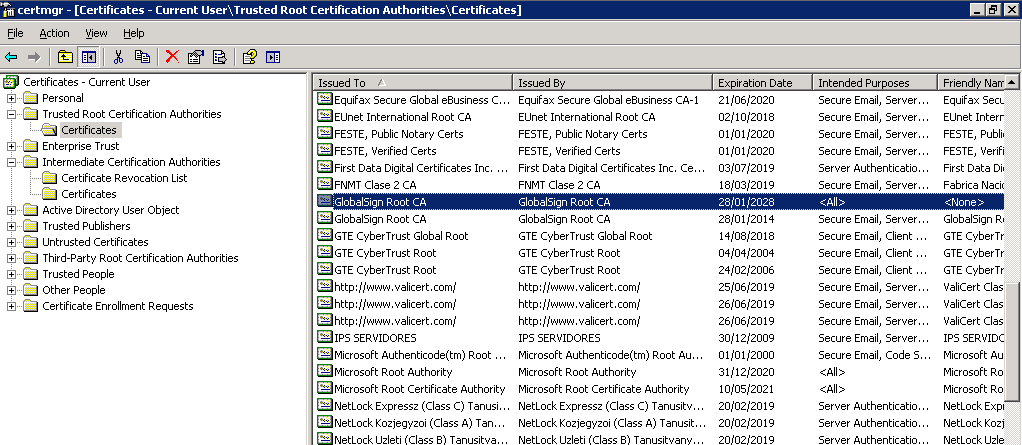The height and width of the screenshot is (445, 1022).
Task: Open Properties from the toolbar icon
Action: click(196, 57)
